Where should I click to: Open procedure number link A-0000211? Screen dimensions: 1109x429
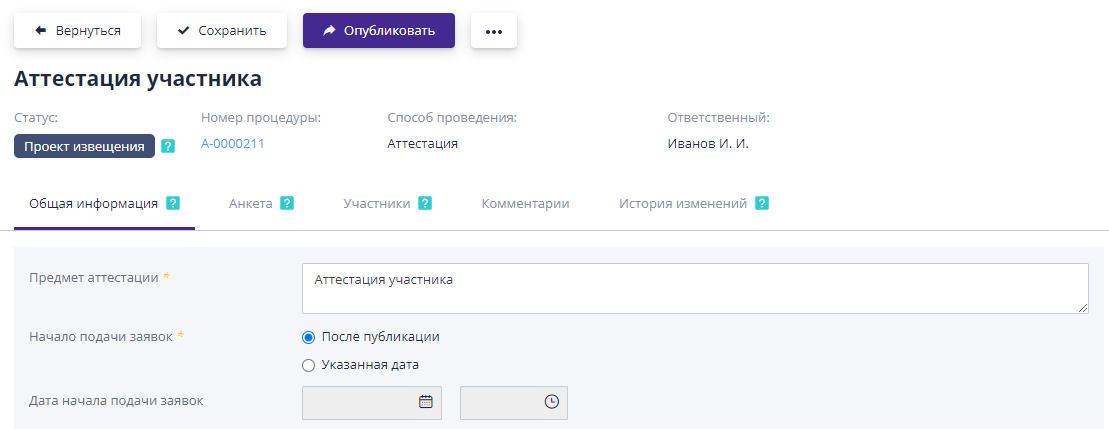[x=232, y=144]
